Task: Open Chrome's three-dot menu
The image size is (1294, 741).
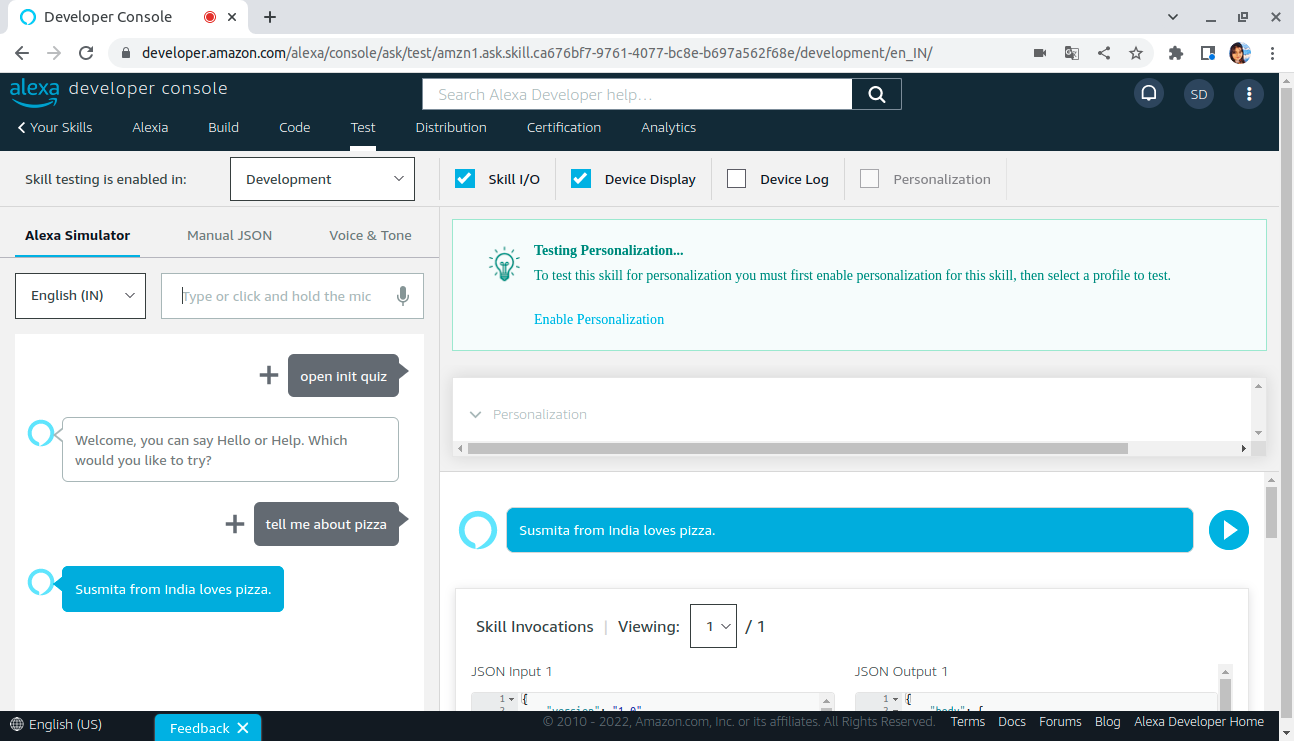Action: (x=1272, y=53)
